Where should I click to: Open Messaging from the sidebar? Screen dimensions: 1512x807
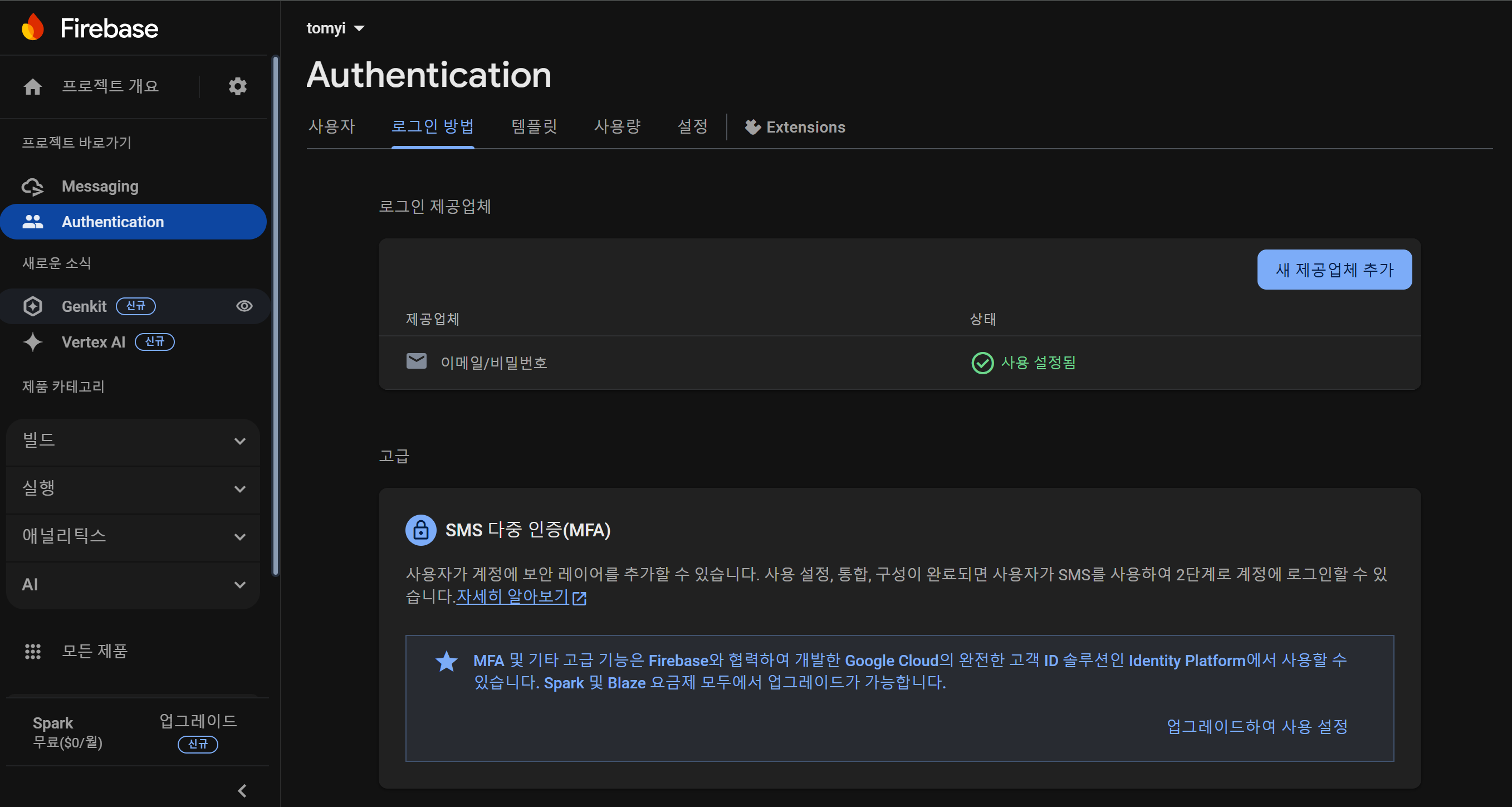[x=100, y=186]
